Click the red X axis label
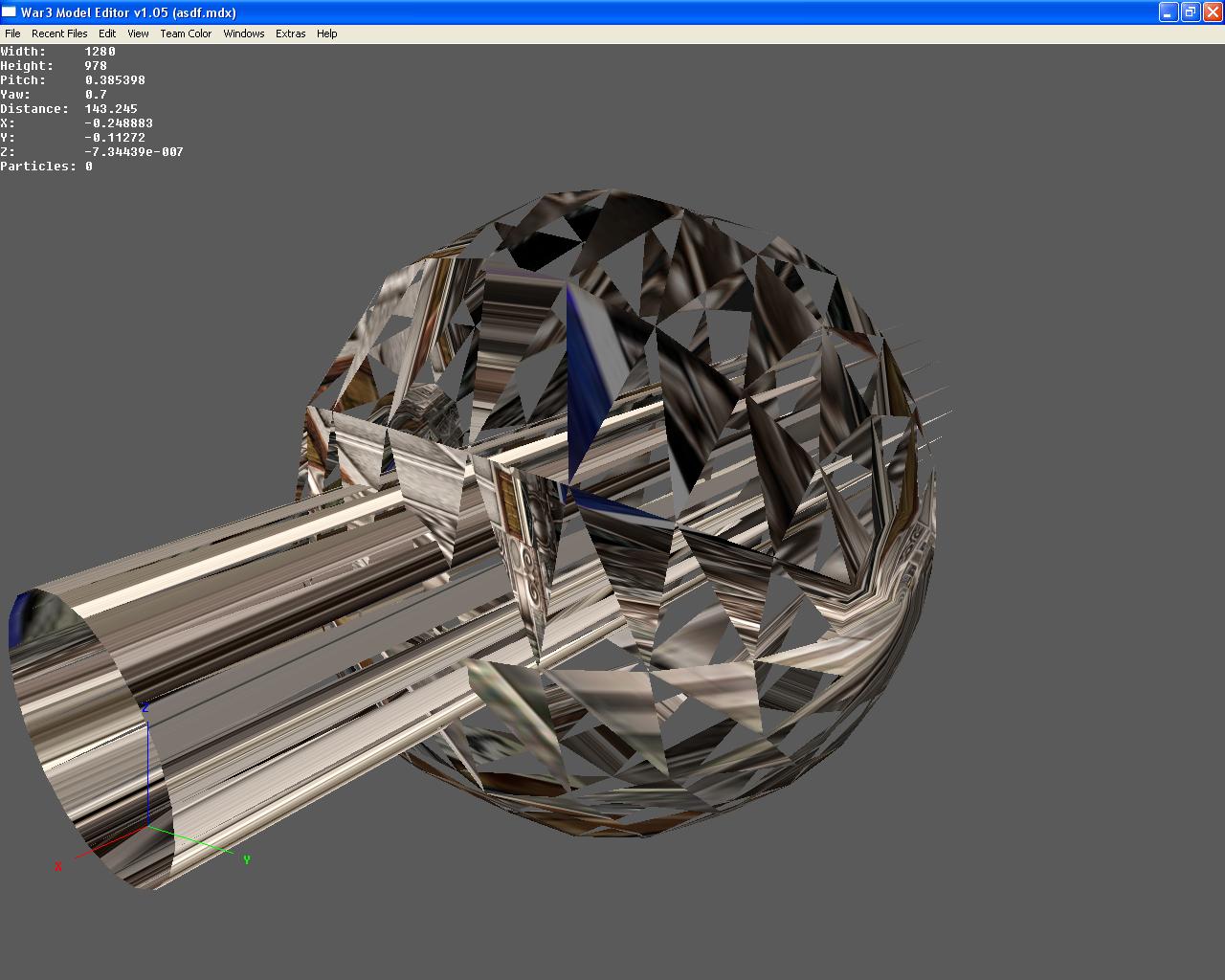The height and width of the screenshot is (980, 1225). coord(58,866)
